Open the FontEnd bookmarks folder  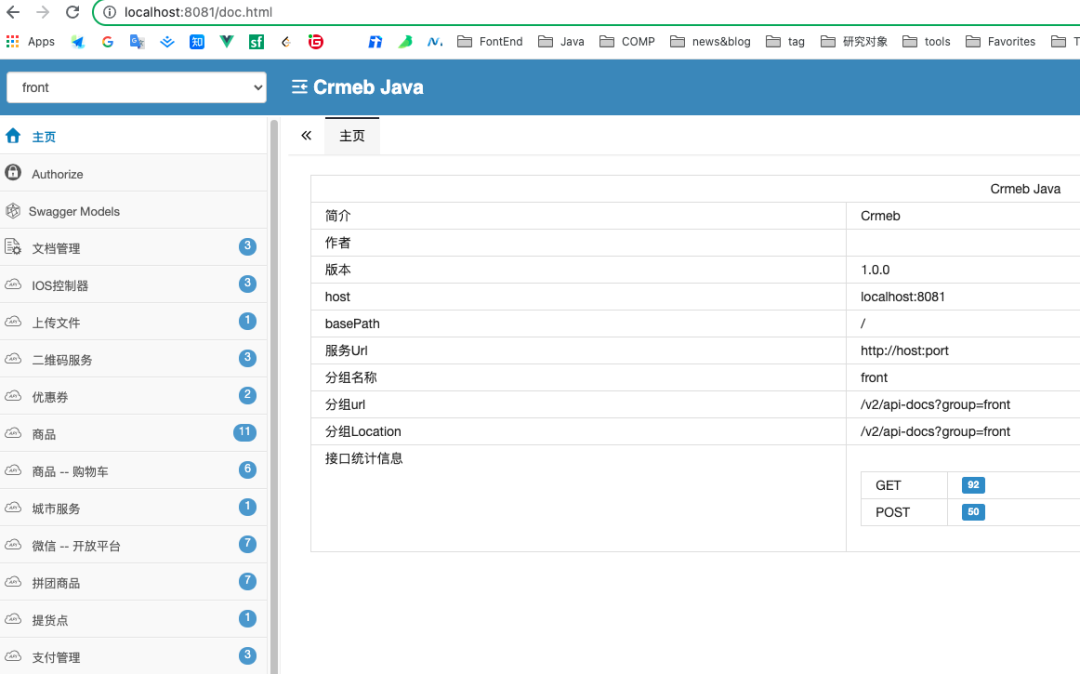pos(490,41)
